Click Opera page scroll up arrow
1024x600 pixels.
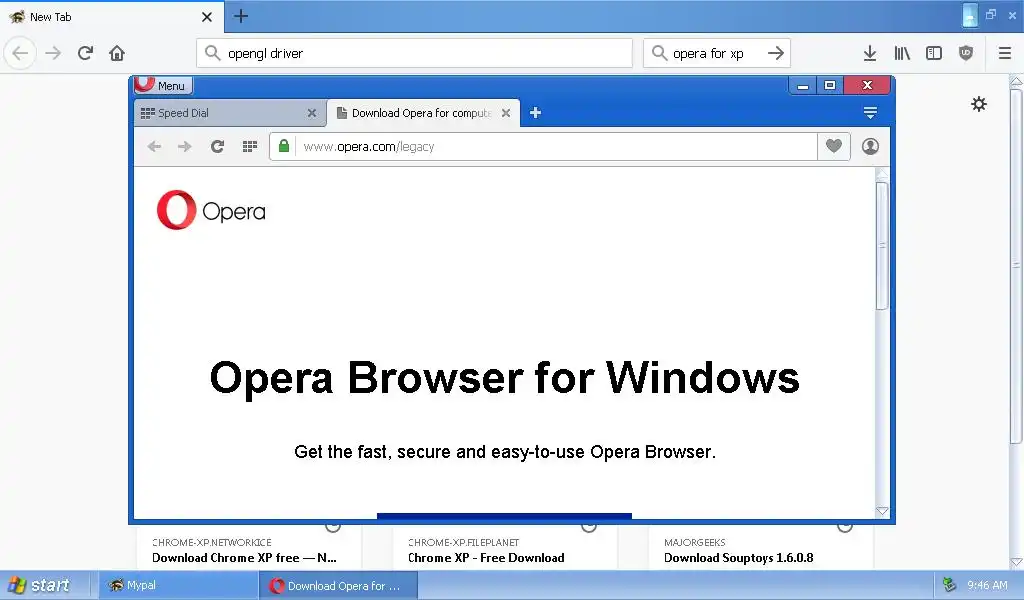(x=882, y=174)
